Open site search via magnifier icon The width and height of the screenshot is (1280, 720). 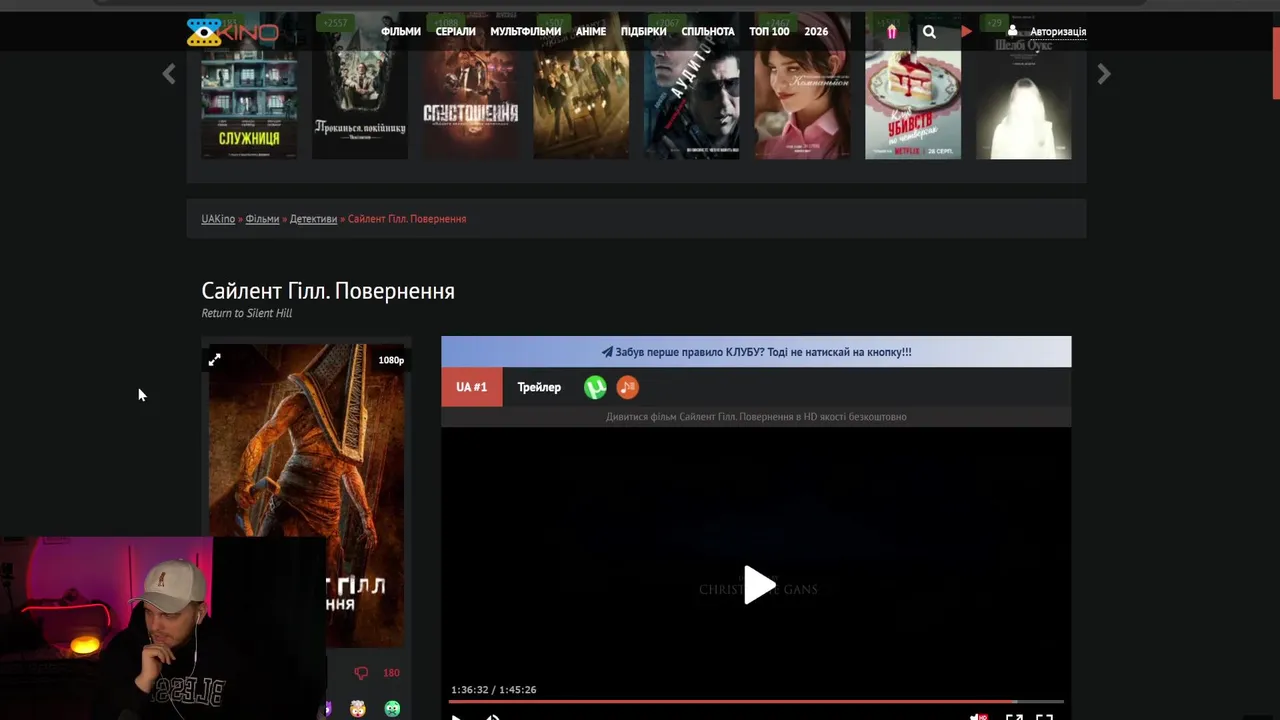coord(929,32)
